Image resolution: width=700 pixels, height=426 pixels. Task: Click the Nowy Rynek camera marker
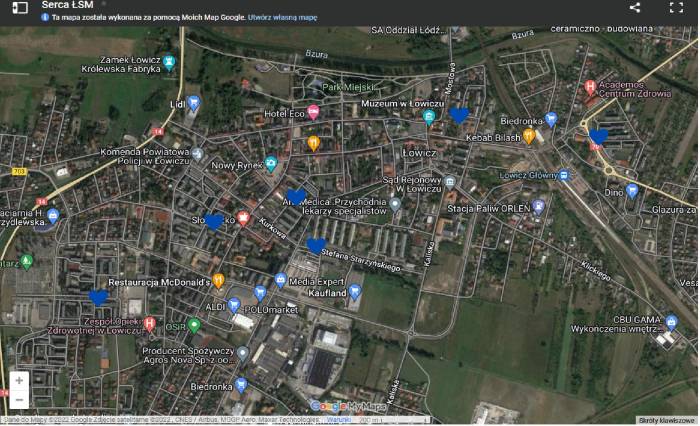click(271, 163)
